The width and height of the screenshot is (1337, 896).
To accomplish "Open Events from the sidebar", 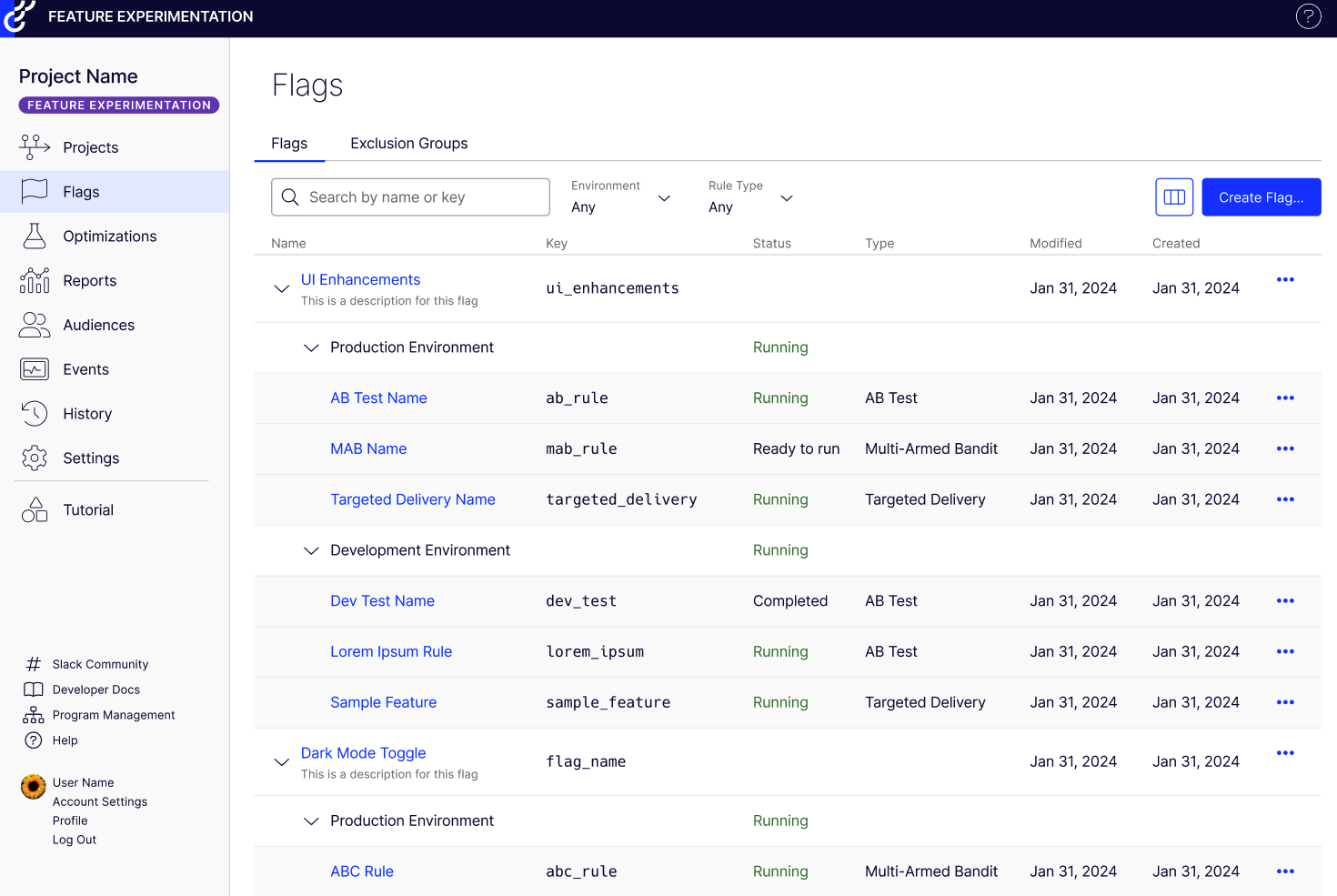I will 86,369.
